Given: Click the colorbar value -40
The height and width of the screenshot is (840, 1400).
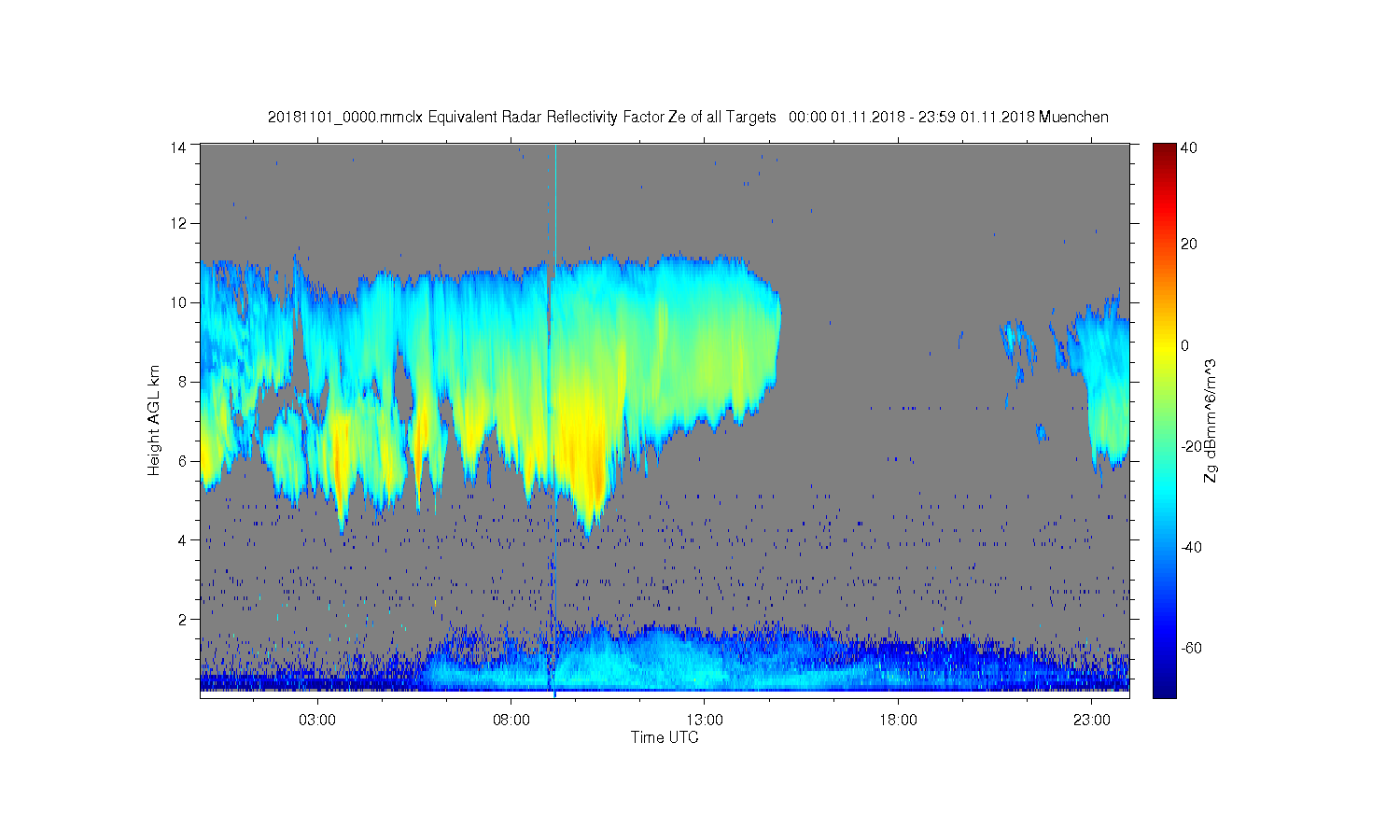Looking at the screenshot, I should [1191, 547].
